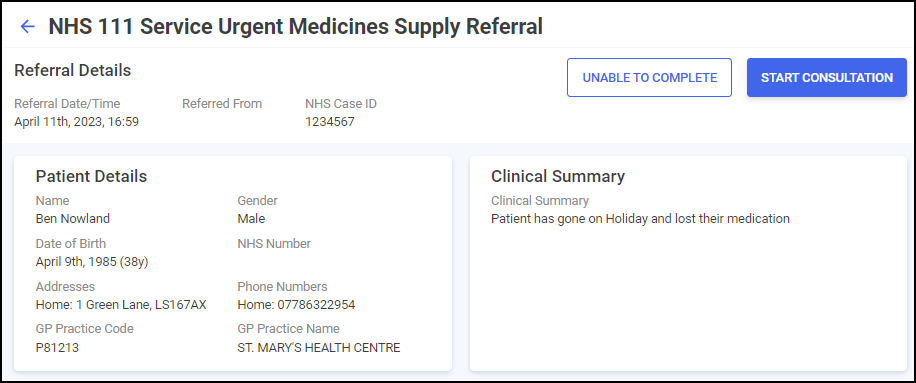Screen dimensions: 916x383
Task: Click the Referred From label
Action: point(222,104)
